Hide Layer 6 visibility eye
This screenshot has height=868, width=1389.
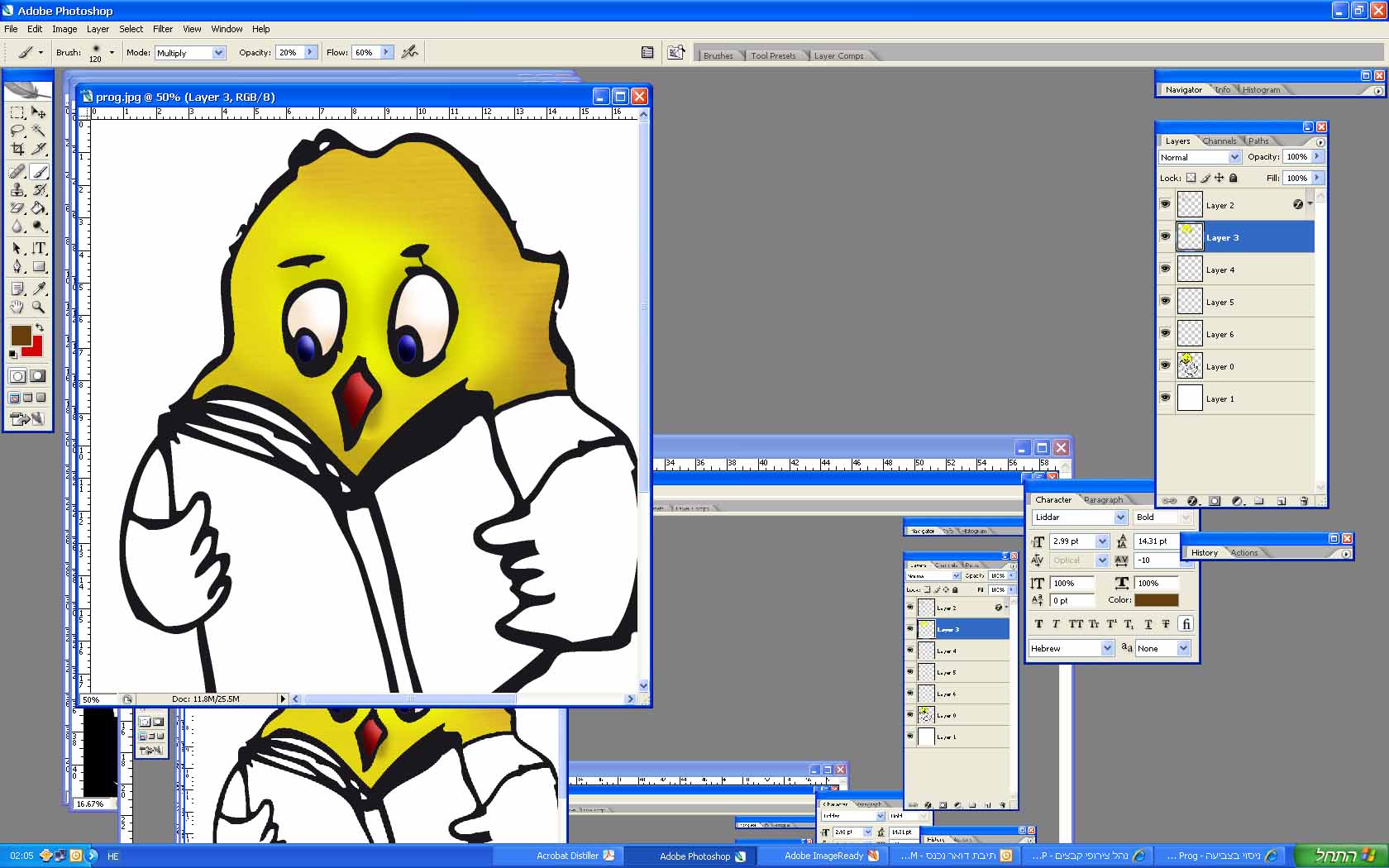click(x=1166, y=333)
